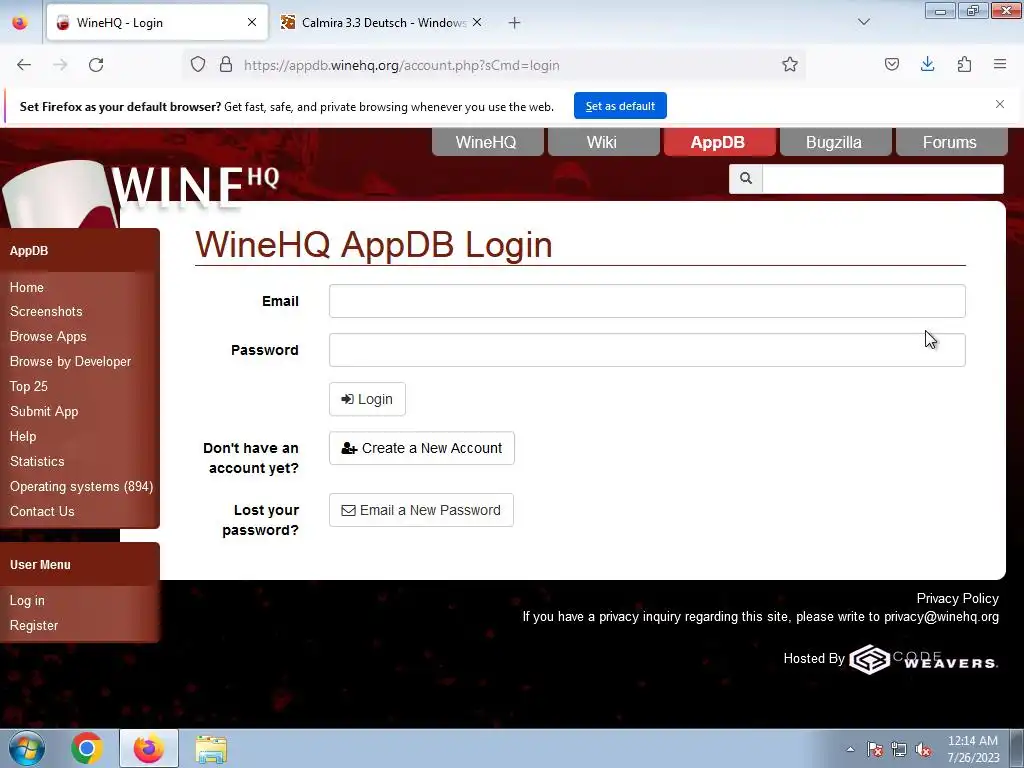The image size is (1024, 768).
Task: Click Set as default button
Action: point(620,106)
